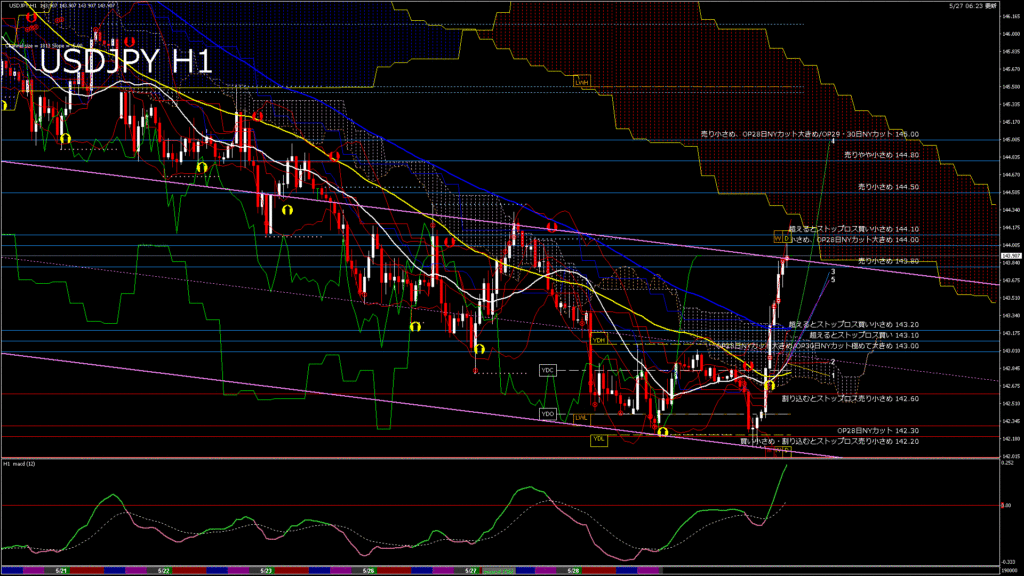Click the yellow buy arrow beside YDL line
The image size is (1024, 576).
pos(663,432)
